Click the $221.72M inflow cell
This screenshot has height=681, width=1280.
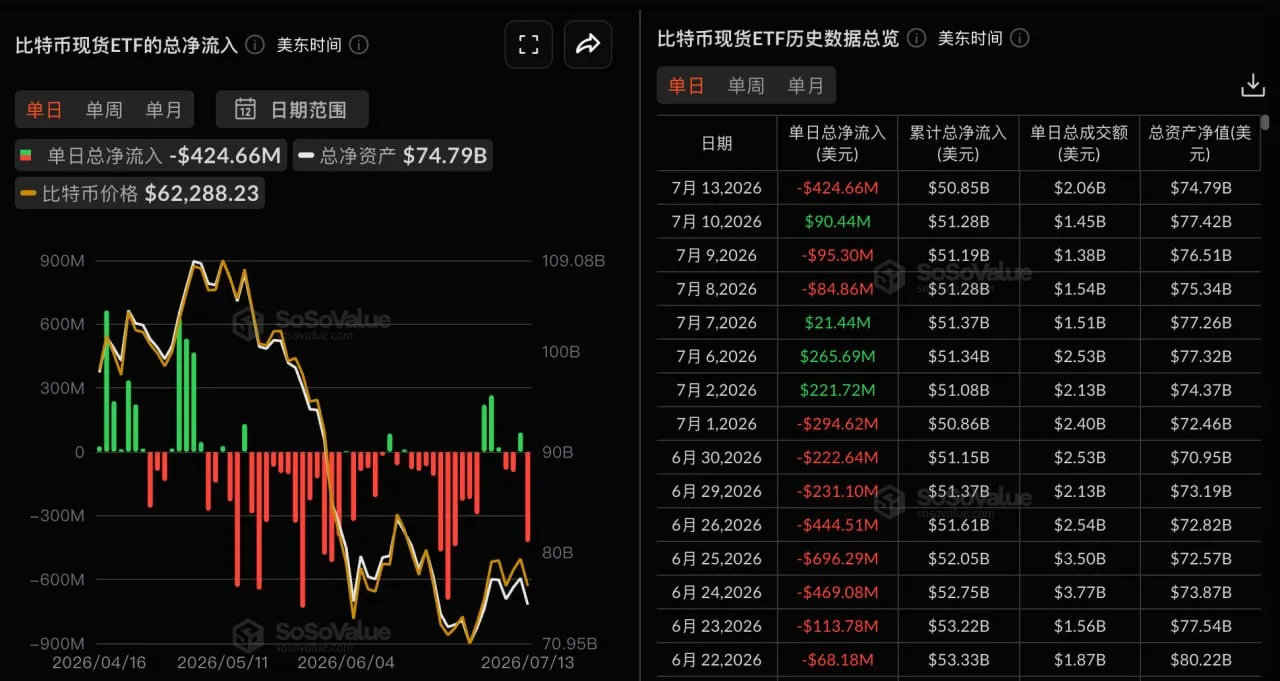point(837,390)
